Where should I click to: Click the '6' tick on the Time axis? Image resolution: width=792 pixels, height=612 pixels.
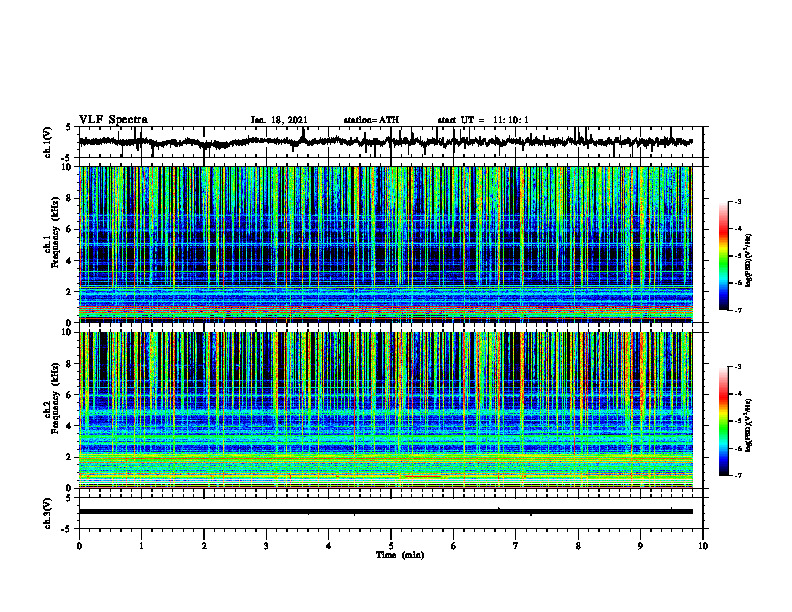[x=454, y=546]
